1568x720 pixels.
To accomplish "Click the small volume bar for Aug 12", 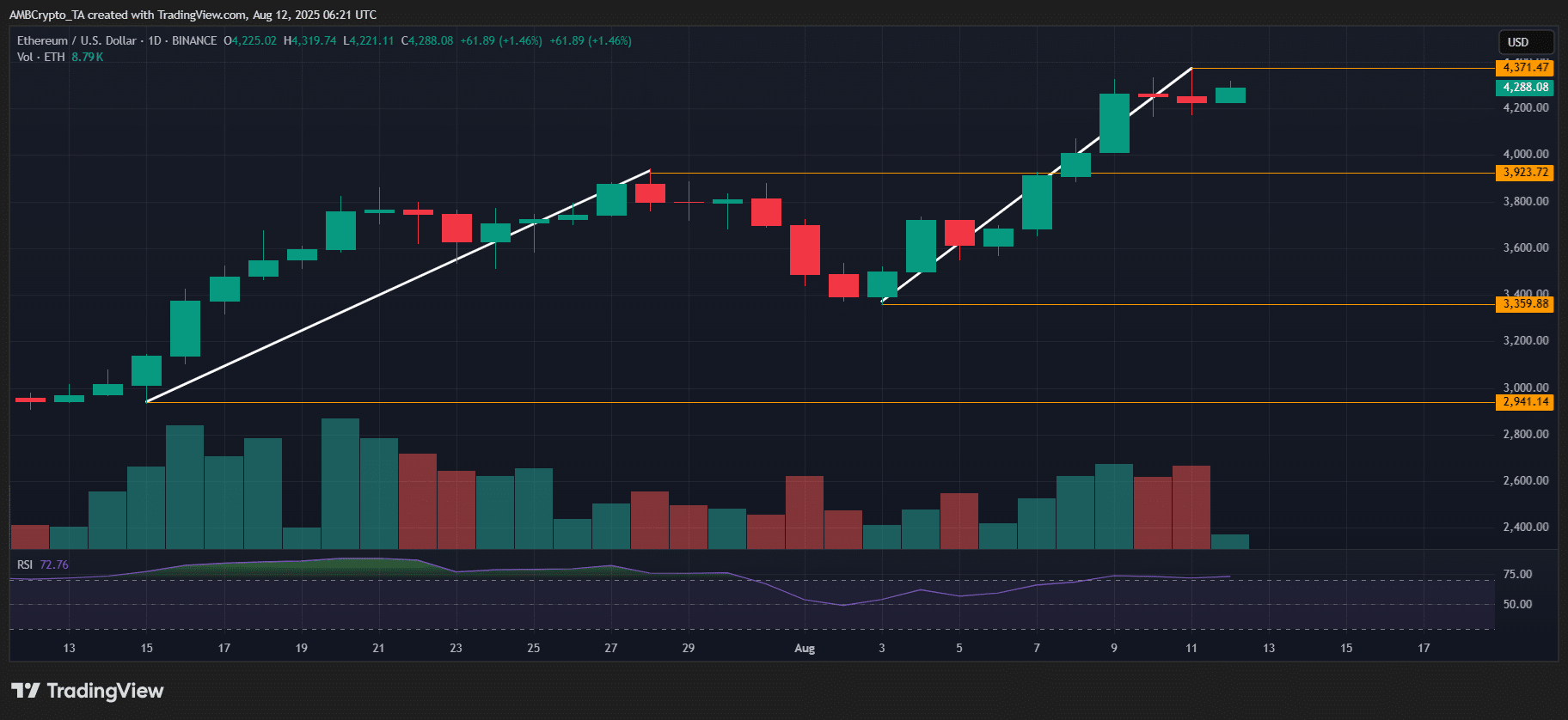I will pyautogui.click(x=1230, y=541).
